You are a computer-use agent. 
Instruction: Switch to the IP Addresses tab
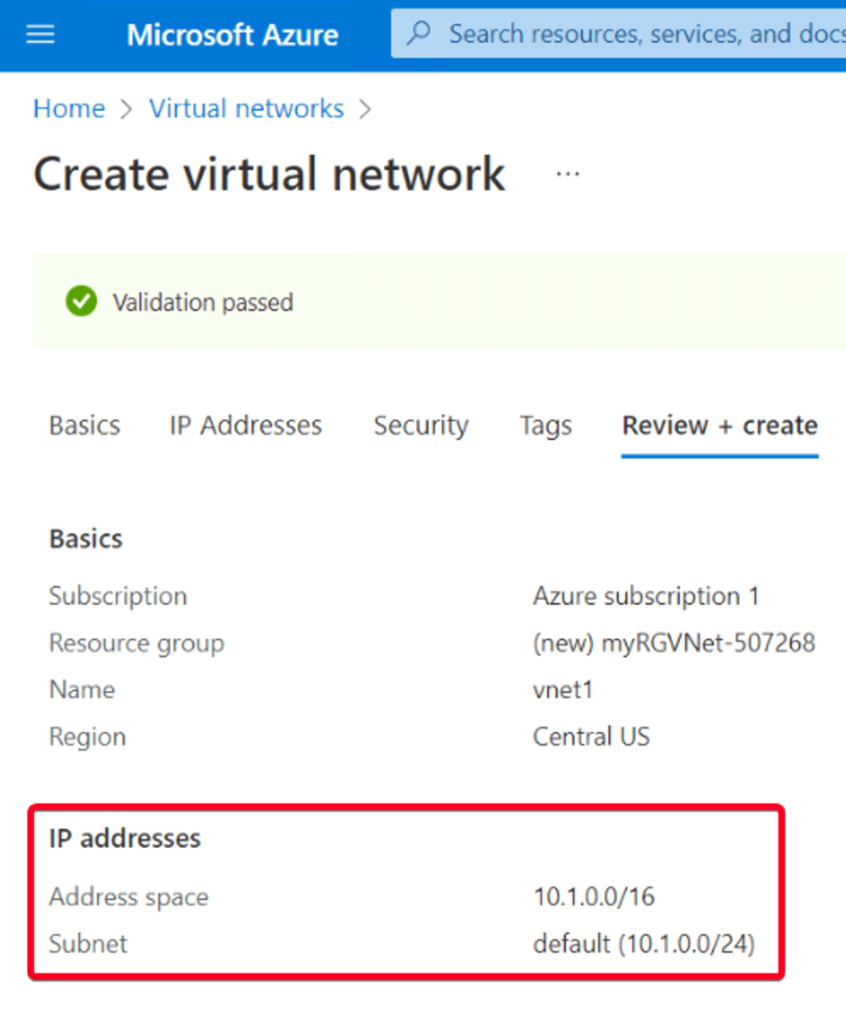[x=246, y=426]
